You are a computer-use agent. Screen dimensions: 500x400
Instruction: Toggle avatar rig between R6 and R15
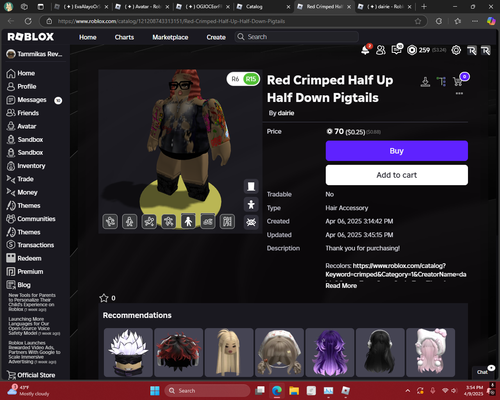click(x=243, y=79)
